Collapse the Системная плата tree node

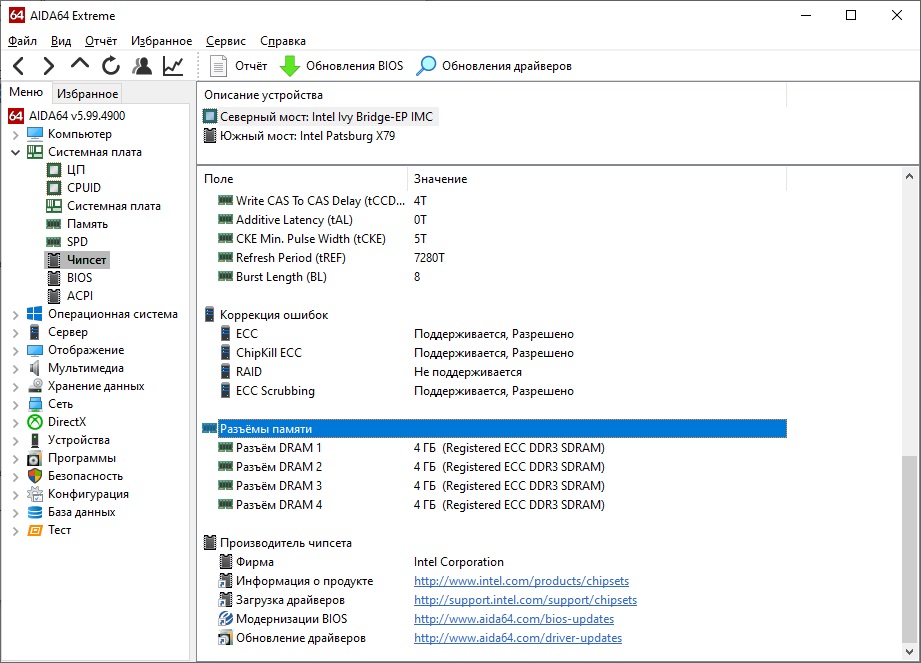tap(16, 152)
